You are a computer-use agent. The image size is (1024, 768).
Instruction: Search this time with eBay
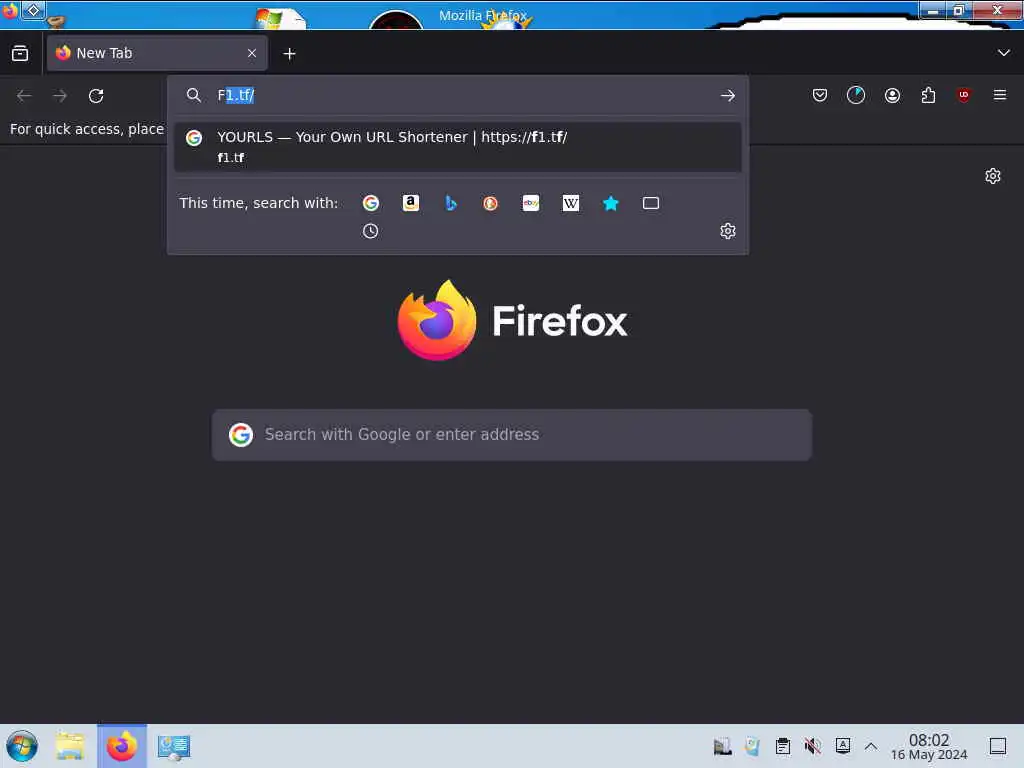pyautogui.click(x=531, y=203)
